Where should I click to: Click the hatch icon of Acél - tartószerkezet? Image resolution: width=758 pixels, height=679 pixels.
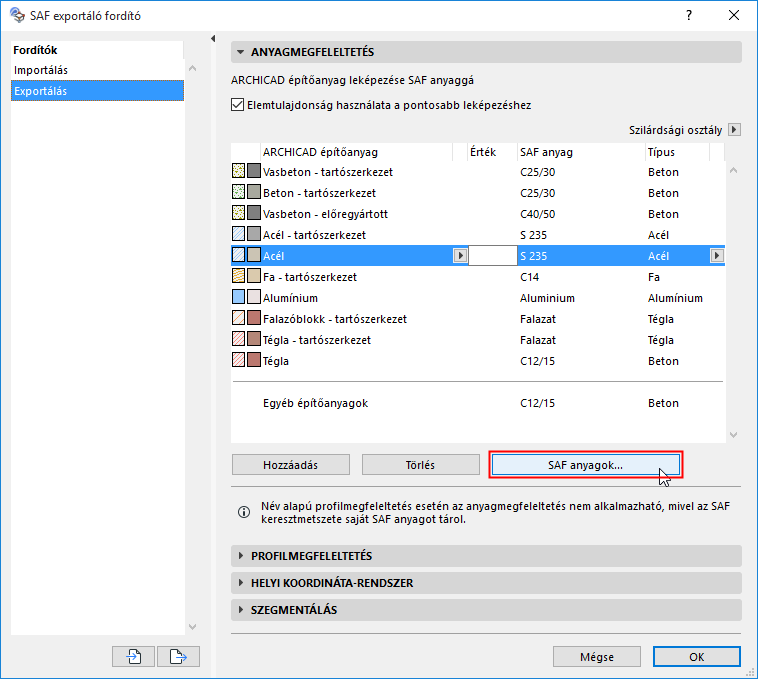(238, 234)
